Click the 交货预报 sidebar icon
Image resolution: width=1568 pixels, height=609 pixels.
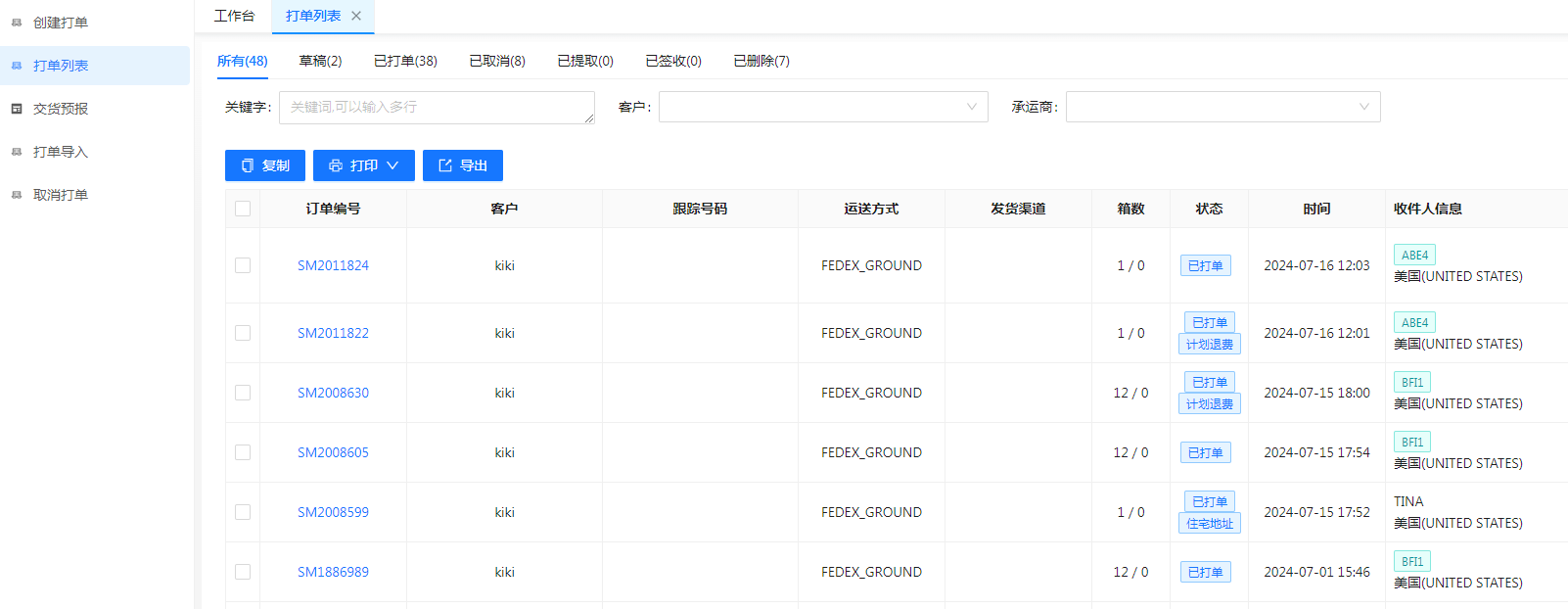click(x=17, y=109)
